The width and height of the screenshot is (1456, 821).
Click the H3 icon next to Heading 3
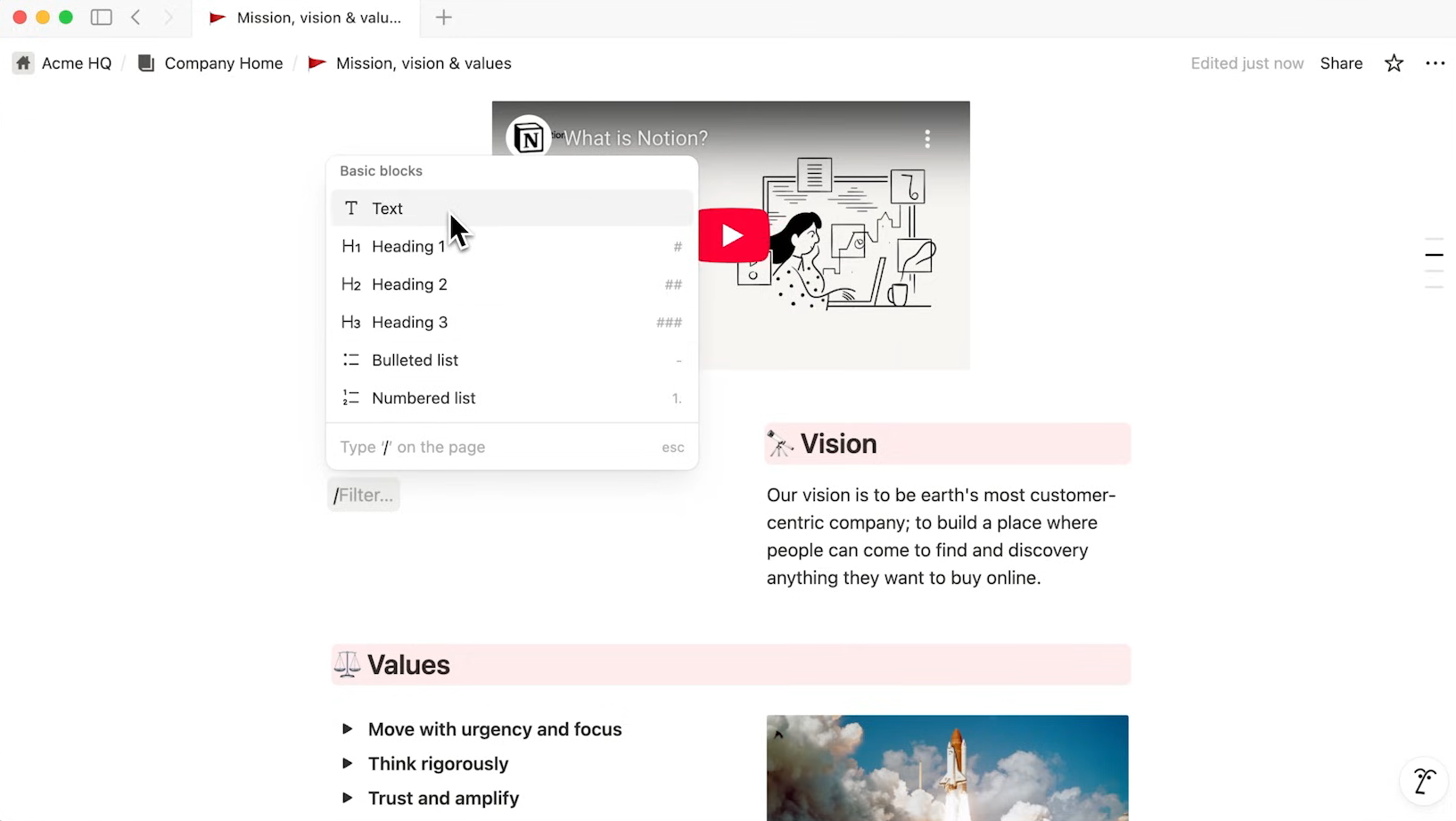click(x=351, y=322)
